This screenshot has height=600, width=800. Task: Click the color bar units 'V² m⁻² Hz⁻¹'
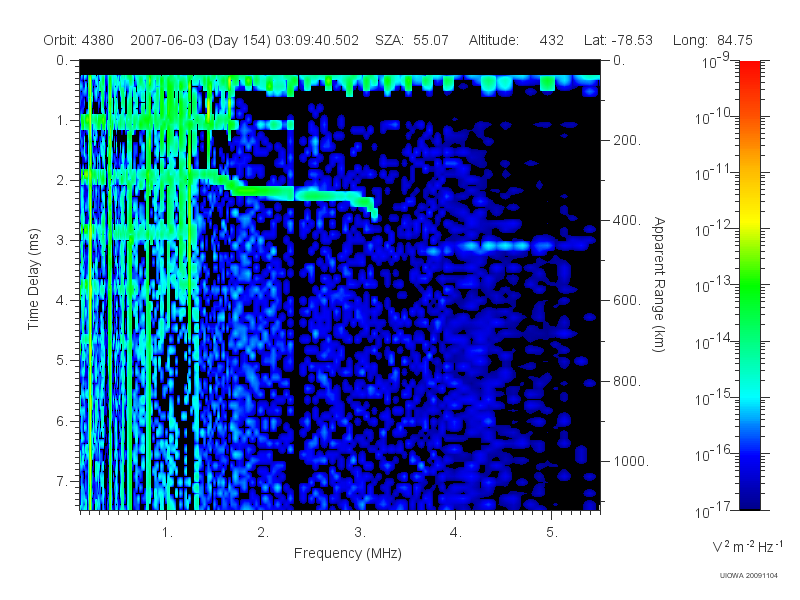click(747, 546)
